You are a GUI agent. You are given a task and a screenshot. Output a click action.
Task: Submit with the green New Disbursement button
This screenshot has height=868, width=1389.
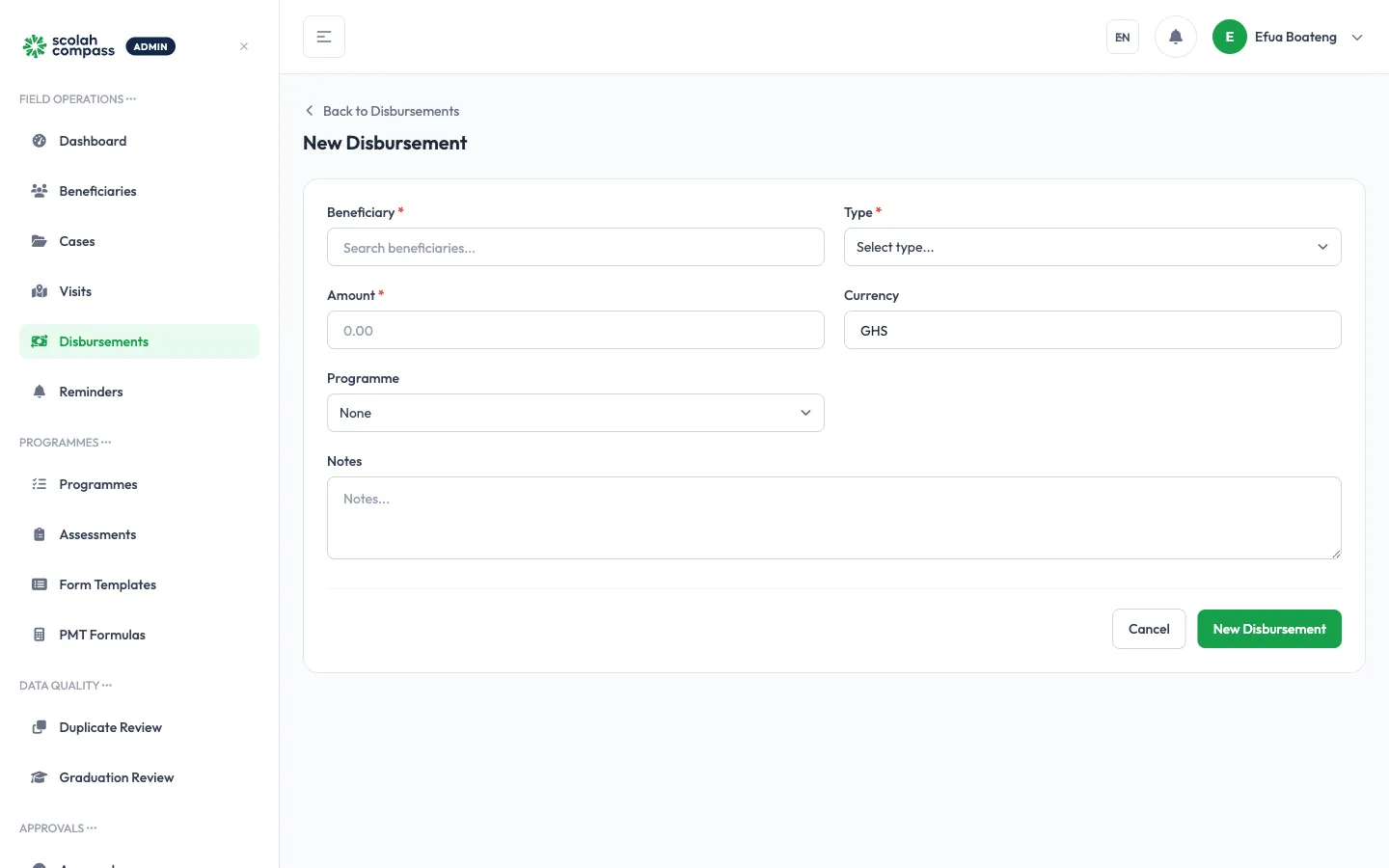point(1269,629)
